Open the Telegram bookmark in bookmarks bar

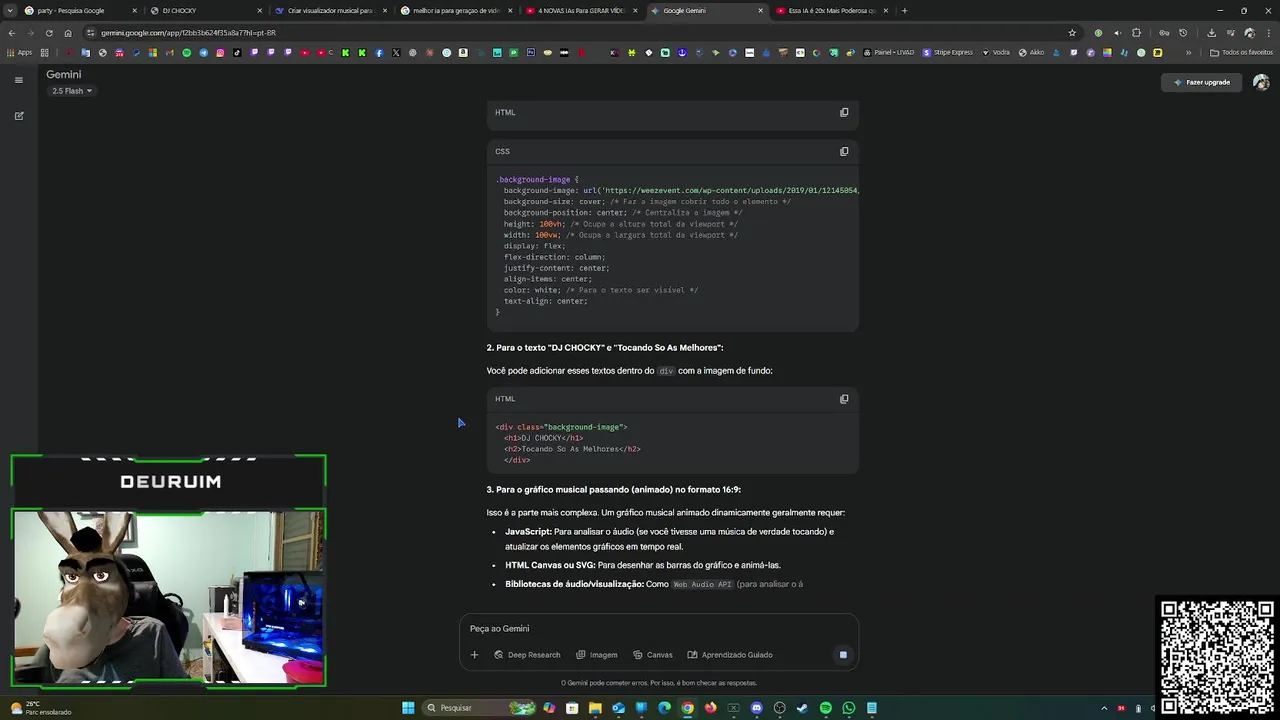[x=203, y=53]
